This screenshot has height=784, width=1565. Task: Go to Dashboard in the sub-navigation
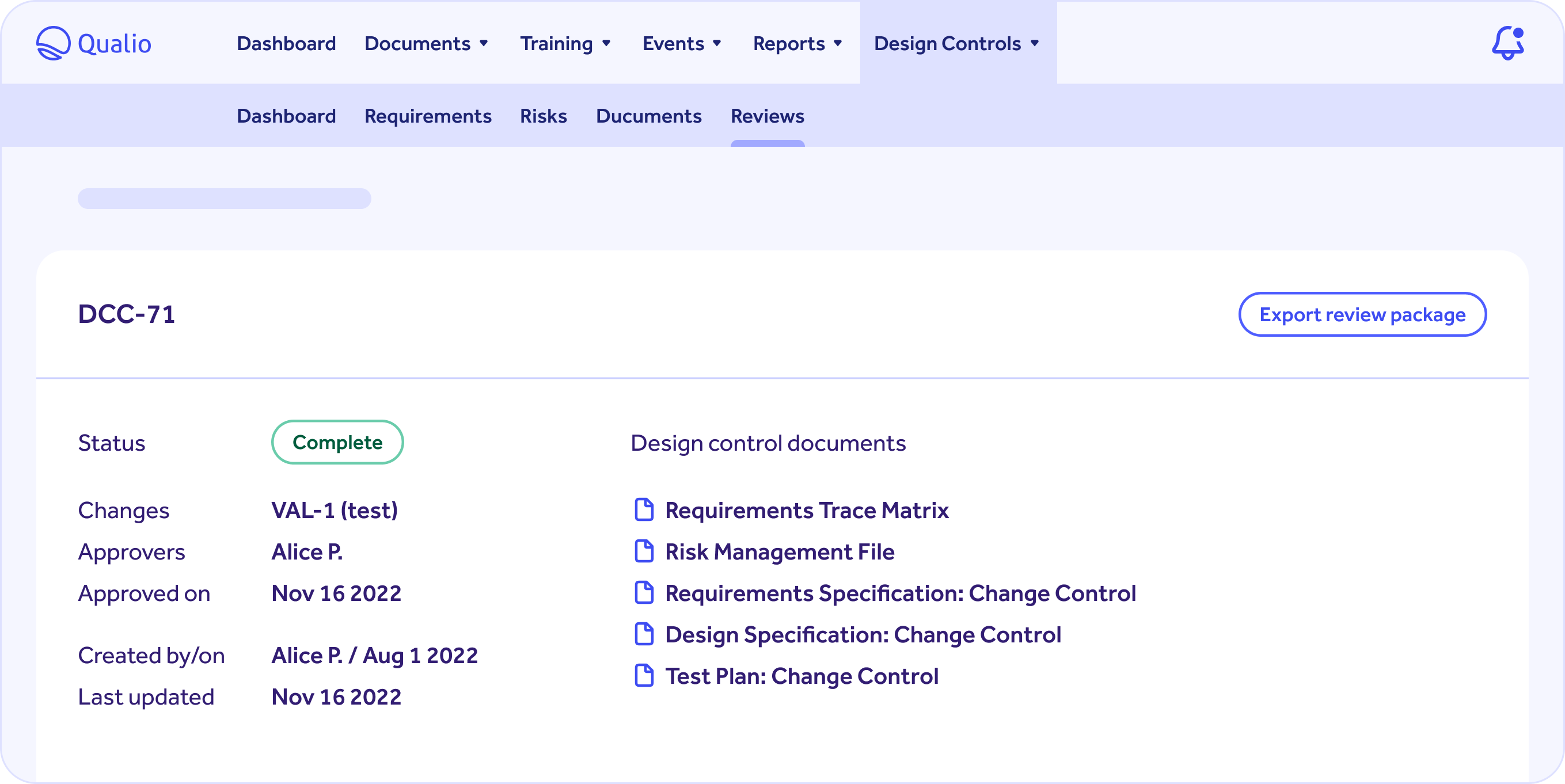point(286,116)
